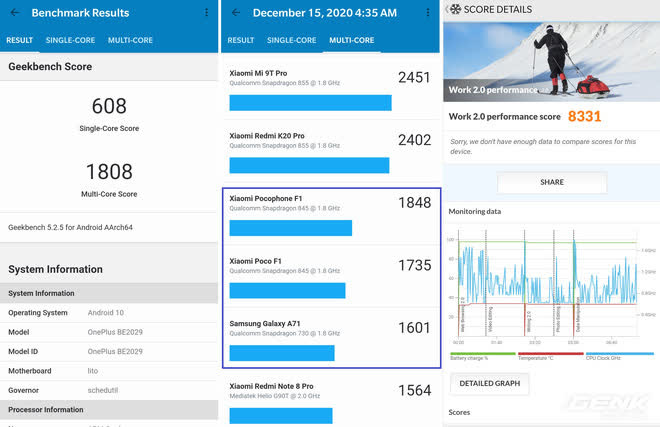Image resolution: width=660 pixels, height=427 pixels.
Task: Open RESULT tab in December 15 panel
Action: 241,40
